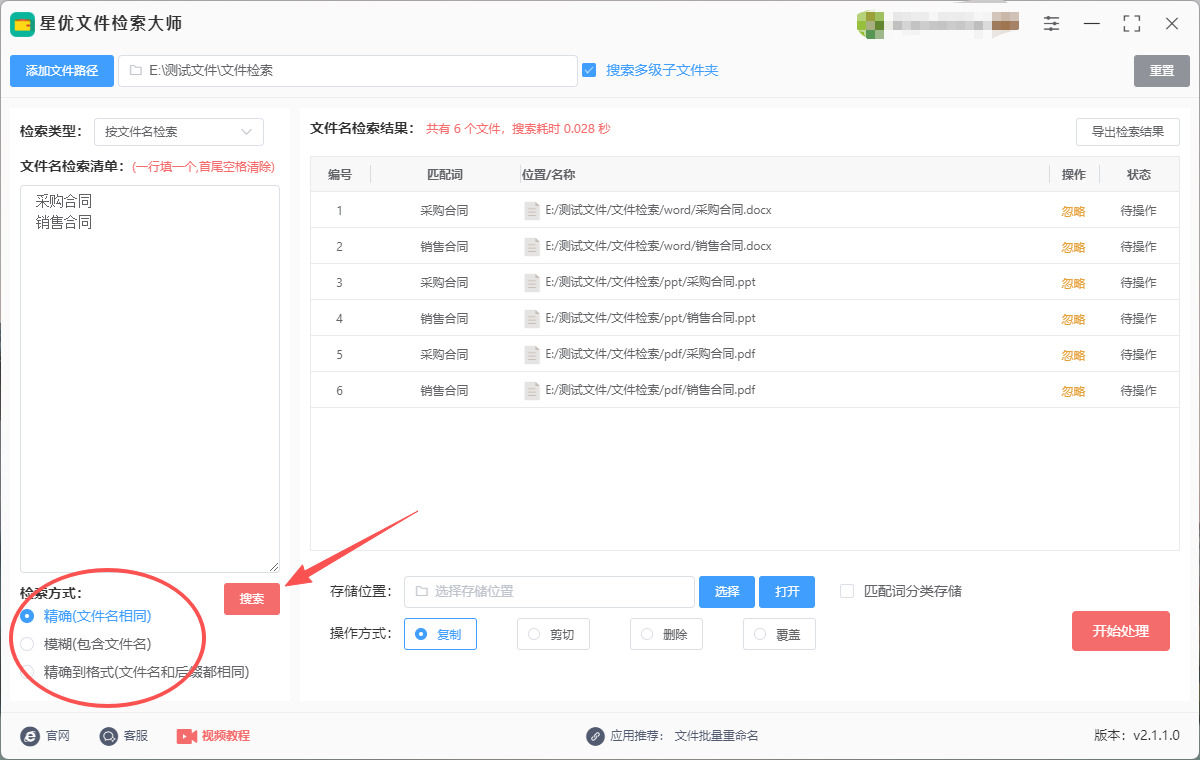Click the 匹配词 column header
The height and width of the screenshot is (760, 1200).
click(444, 175)
